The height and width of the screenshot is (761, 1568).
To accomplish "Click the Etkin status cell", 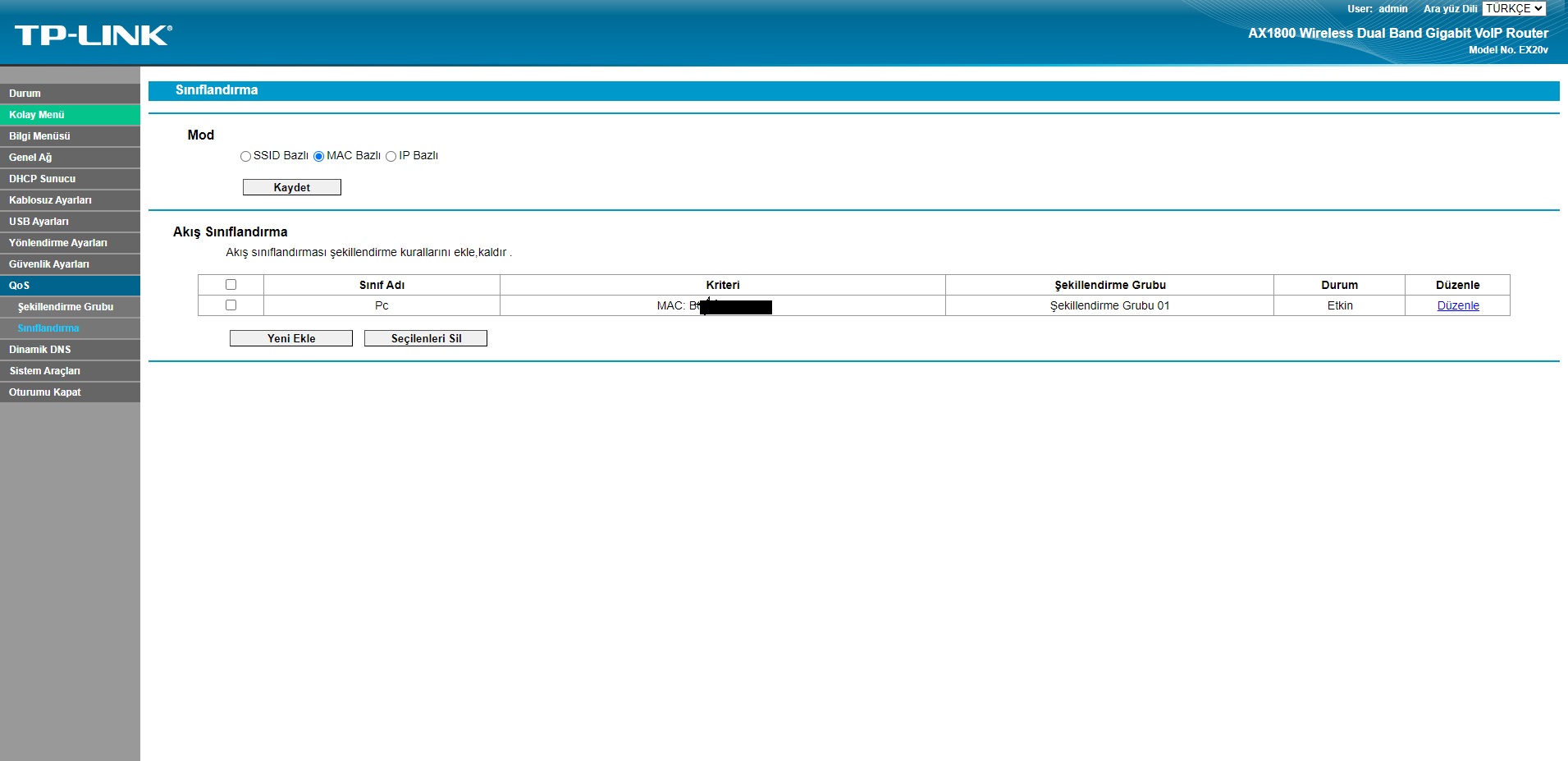I will click(x=1339, y=305).
